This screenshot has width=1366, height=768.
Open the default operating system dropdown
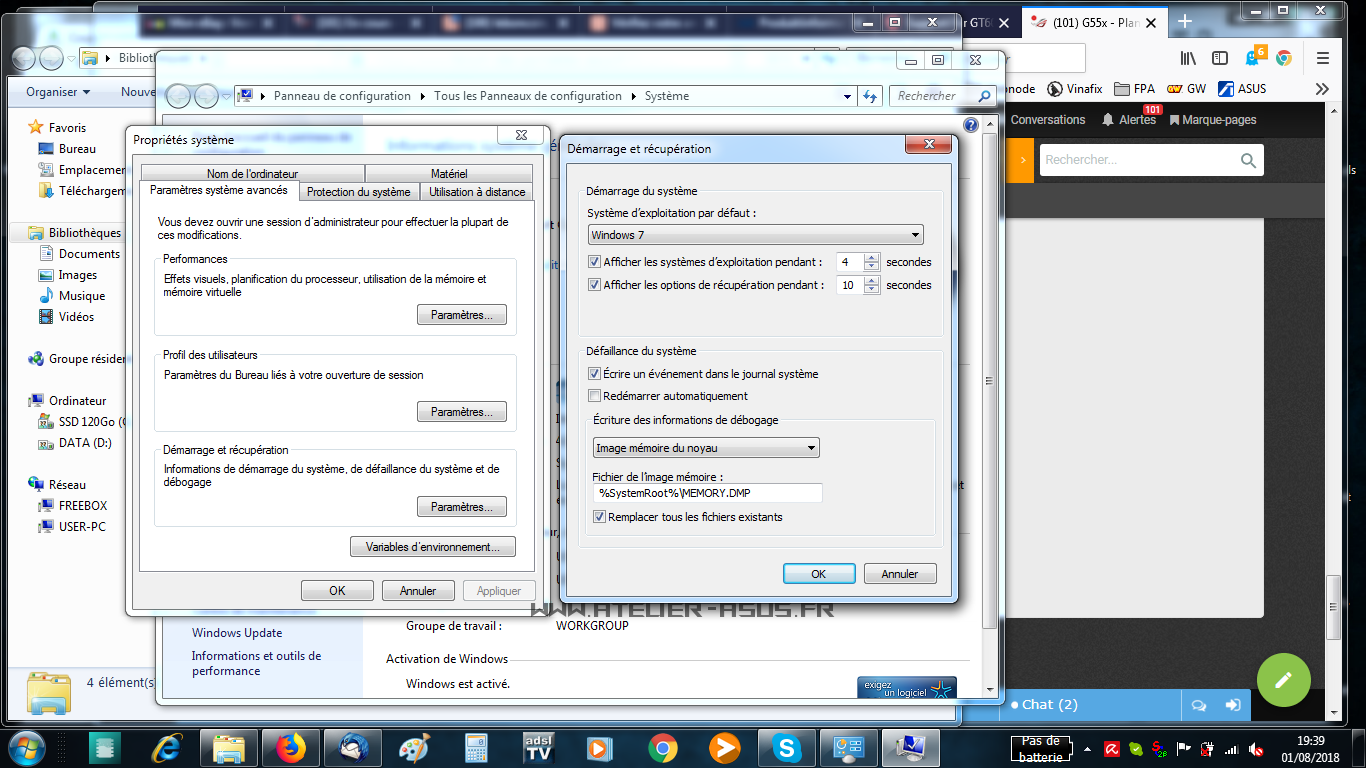point(755,235)
